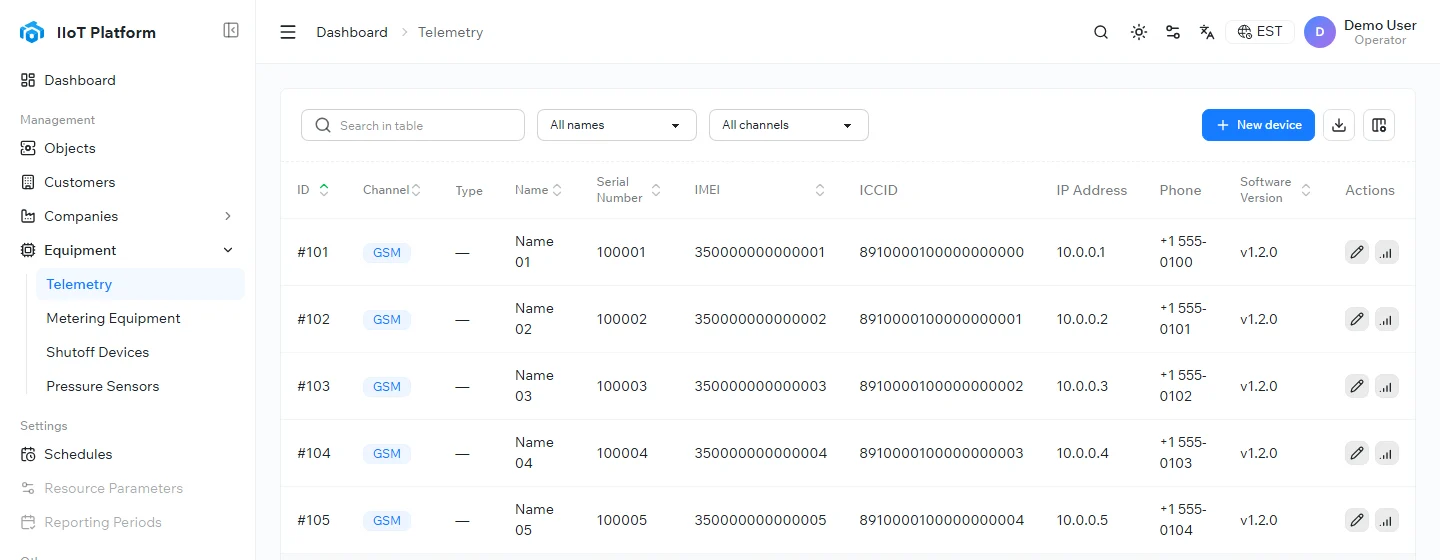Open Telemetry in the sidebar
Image resolution: width=1440 pixels, height=560 pixels.
click(140, 284)
